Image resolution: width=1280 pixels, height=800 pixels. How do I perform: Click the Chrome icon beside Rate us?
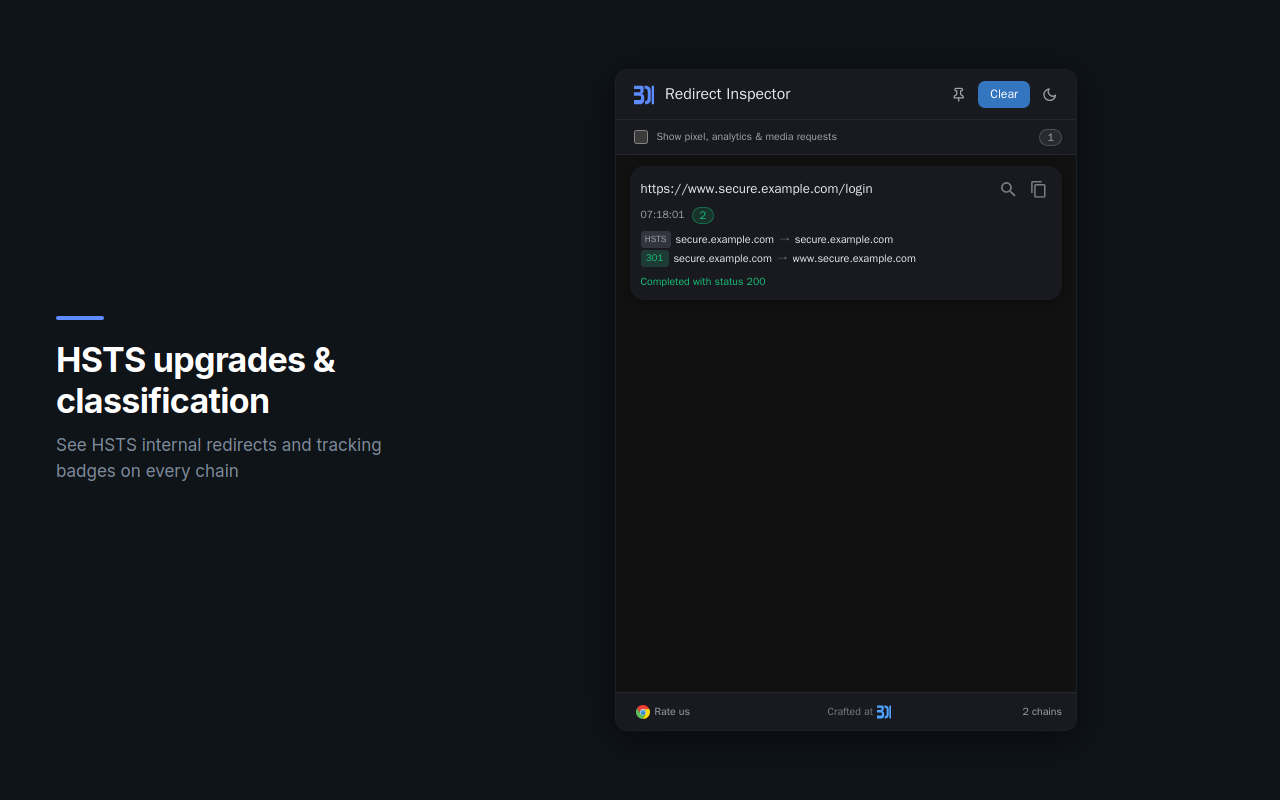[x=642, y=711]
